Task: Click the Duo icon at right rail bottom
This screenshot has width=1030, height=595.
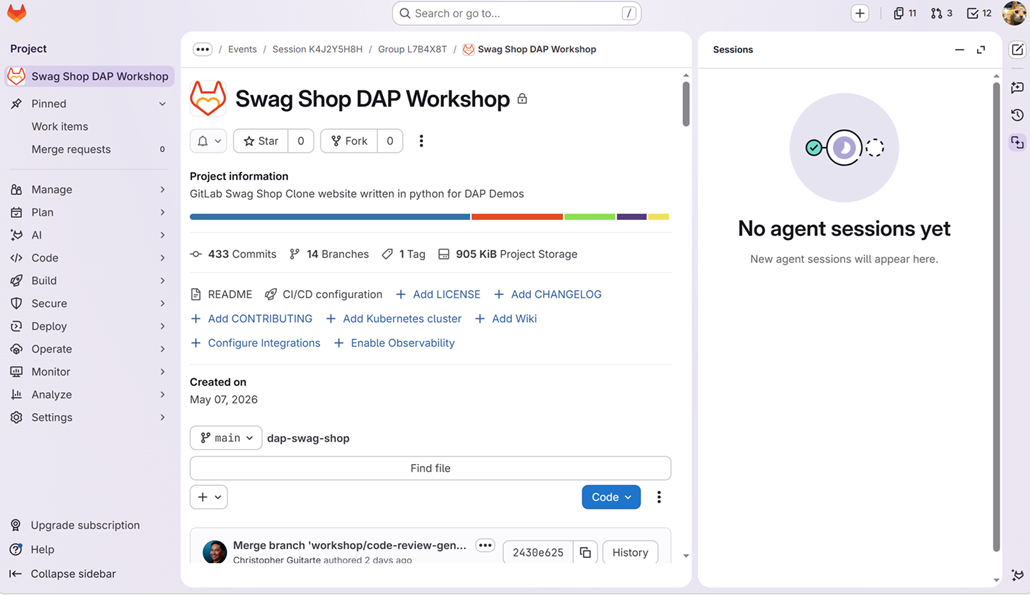Action: coord(1018,575)
